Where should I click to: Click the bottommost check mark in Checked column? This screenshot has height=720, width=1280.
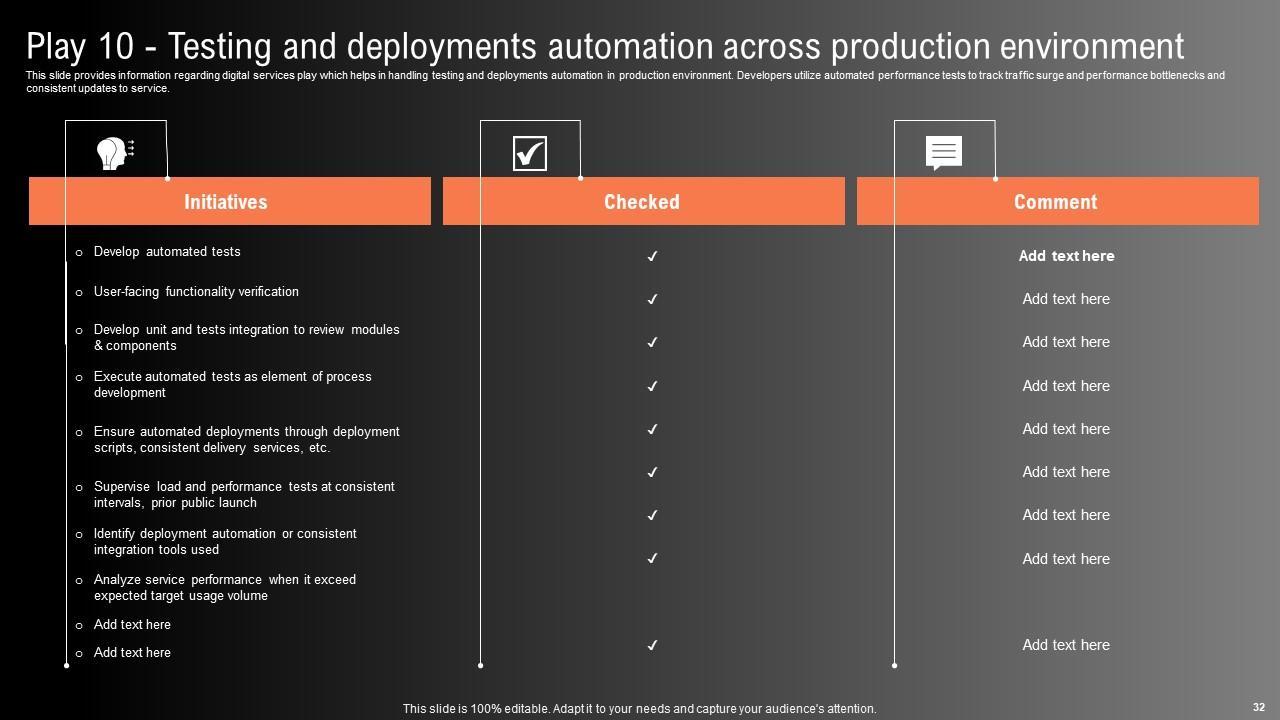[652, 645]
